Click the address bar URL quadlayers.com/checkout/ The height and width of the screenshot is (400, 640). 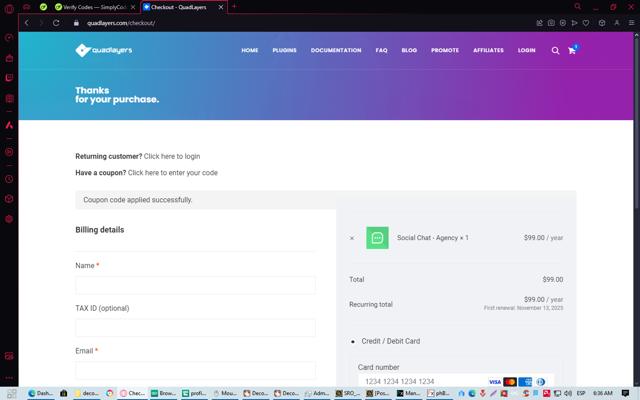[x=121, y=23]
